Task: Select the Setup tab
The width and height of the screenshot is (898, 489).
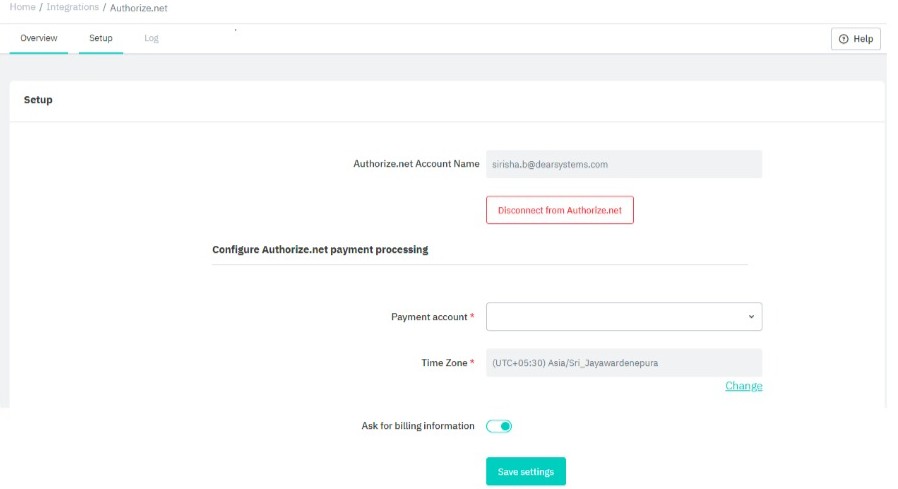Action: point(101,38)
